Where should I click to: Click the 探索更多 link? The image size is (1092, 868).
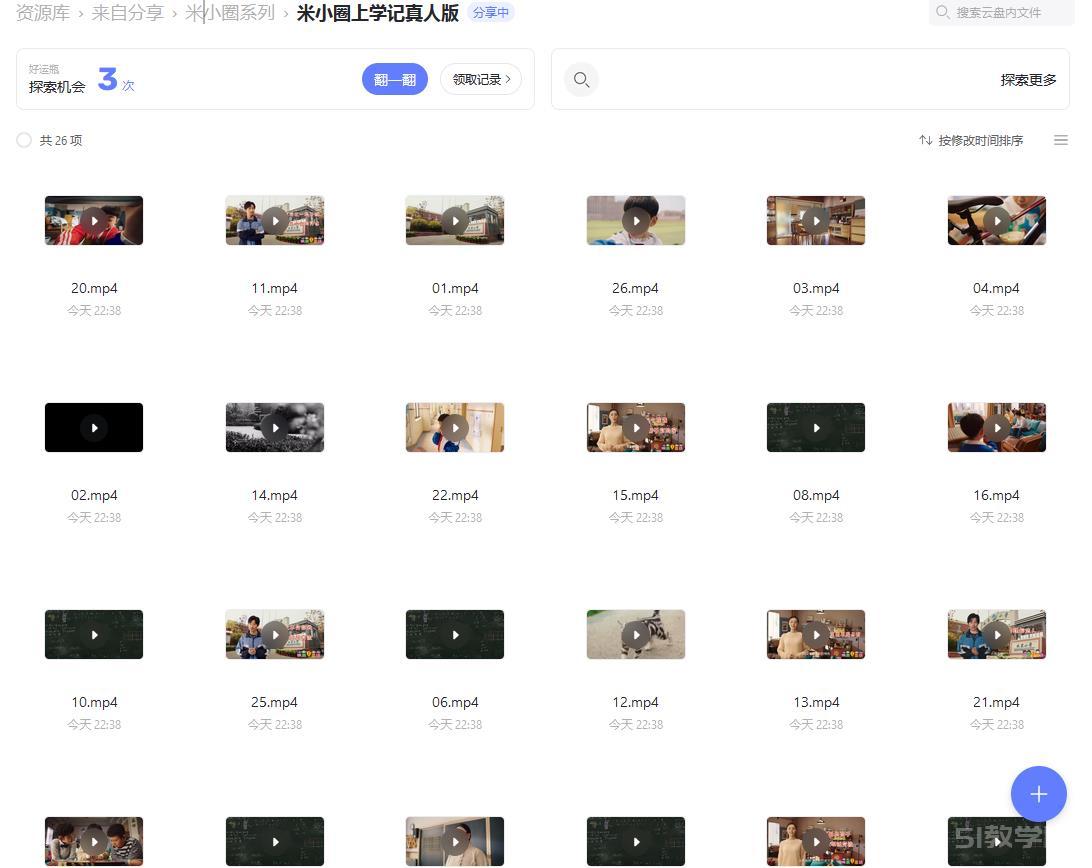pyautogui.click(x=1028, y=79)
